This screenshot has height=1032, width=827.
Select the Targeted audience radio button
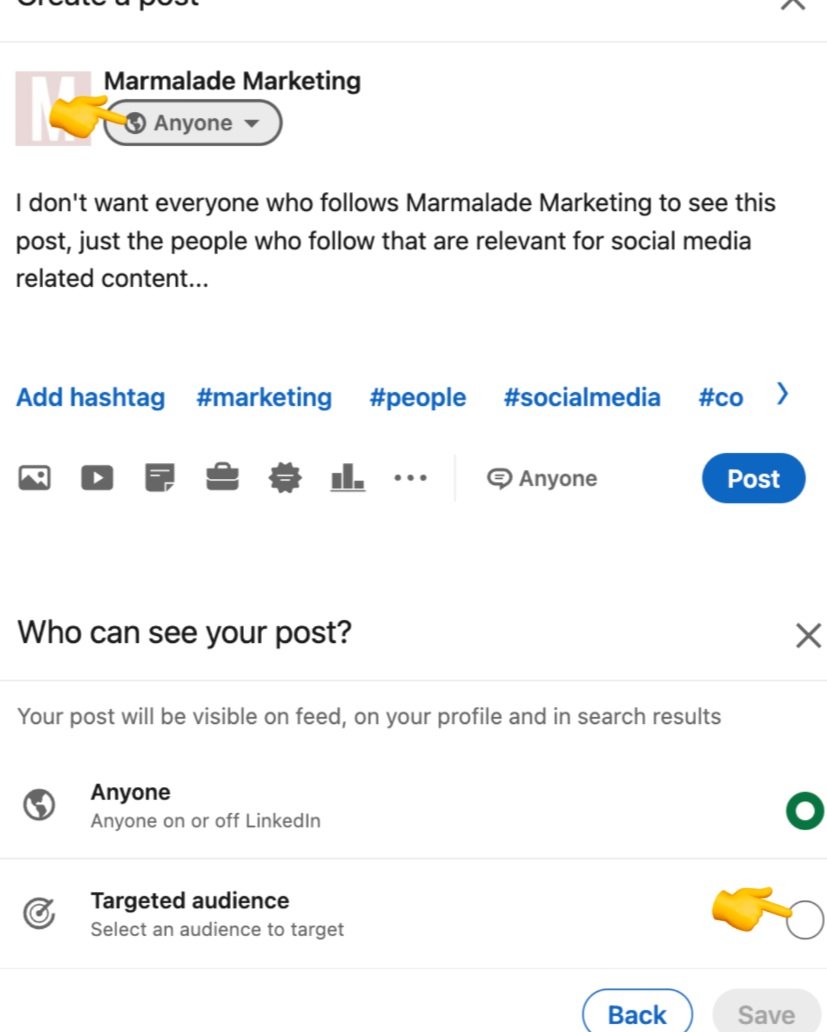point(805,919)
